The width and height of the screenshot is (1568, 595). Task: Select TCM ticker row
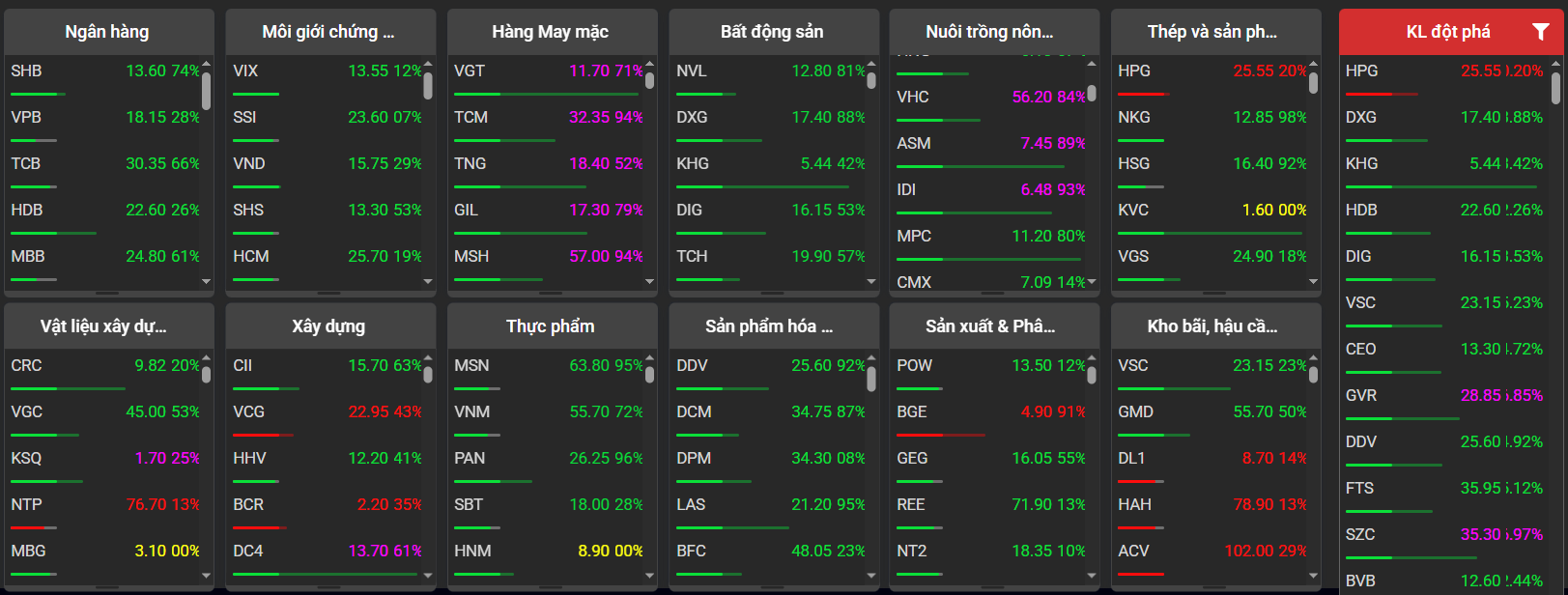(x=547, y=124)
